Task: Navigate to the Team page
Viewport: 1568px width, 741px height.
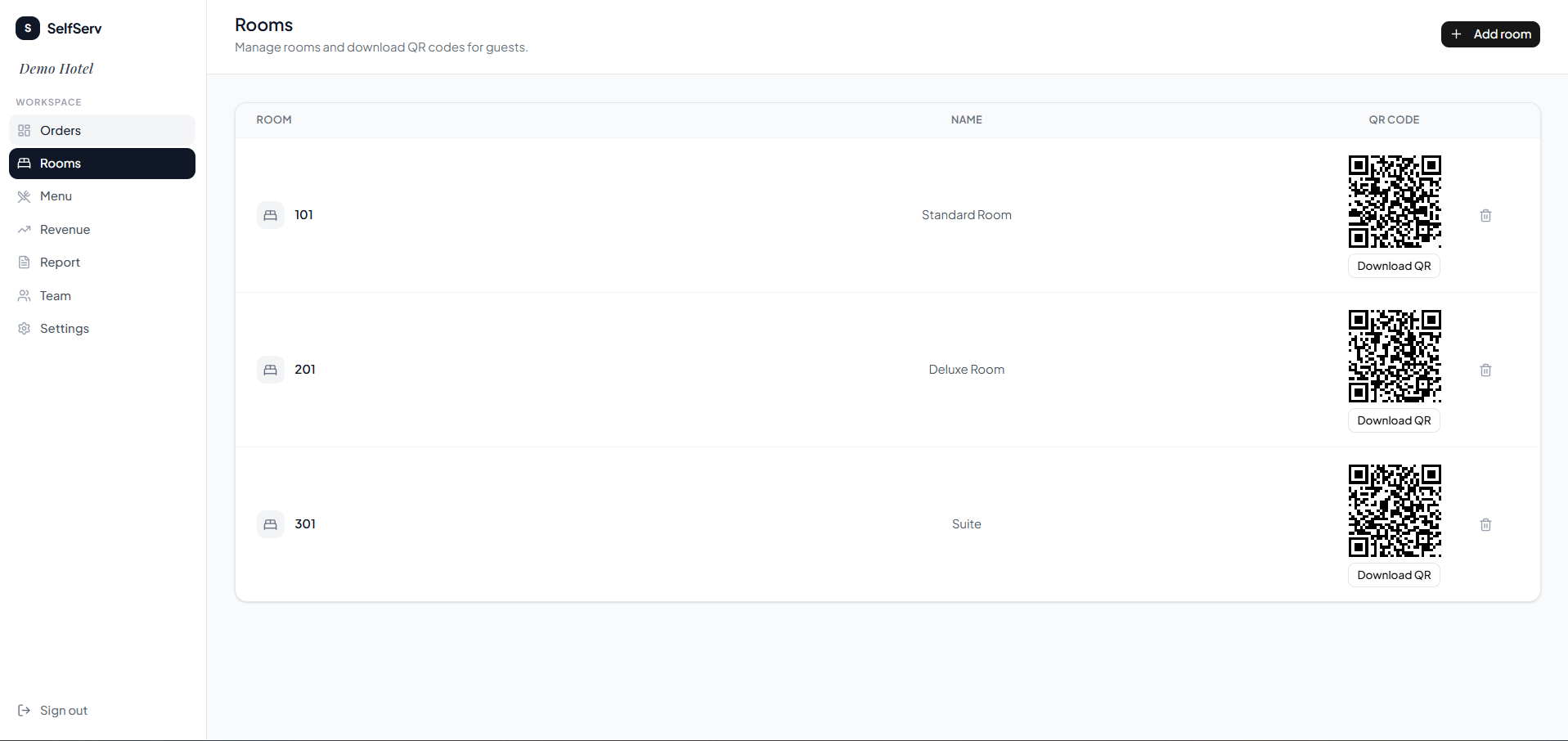Action: pos(102,296)
